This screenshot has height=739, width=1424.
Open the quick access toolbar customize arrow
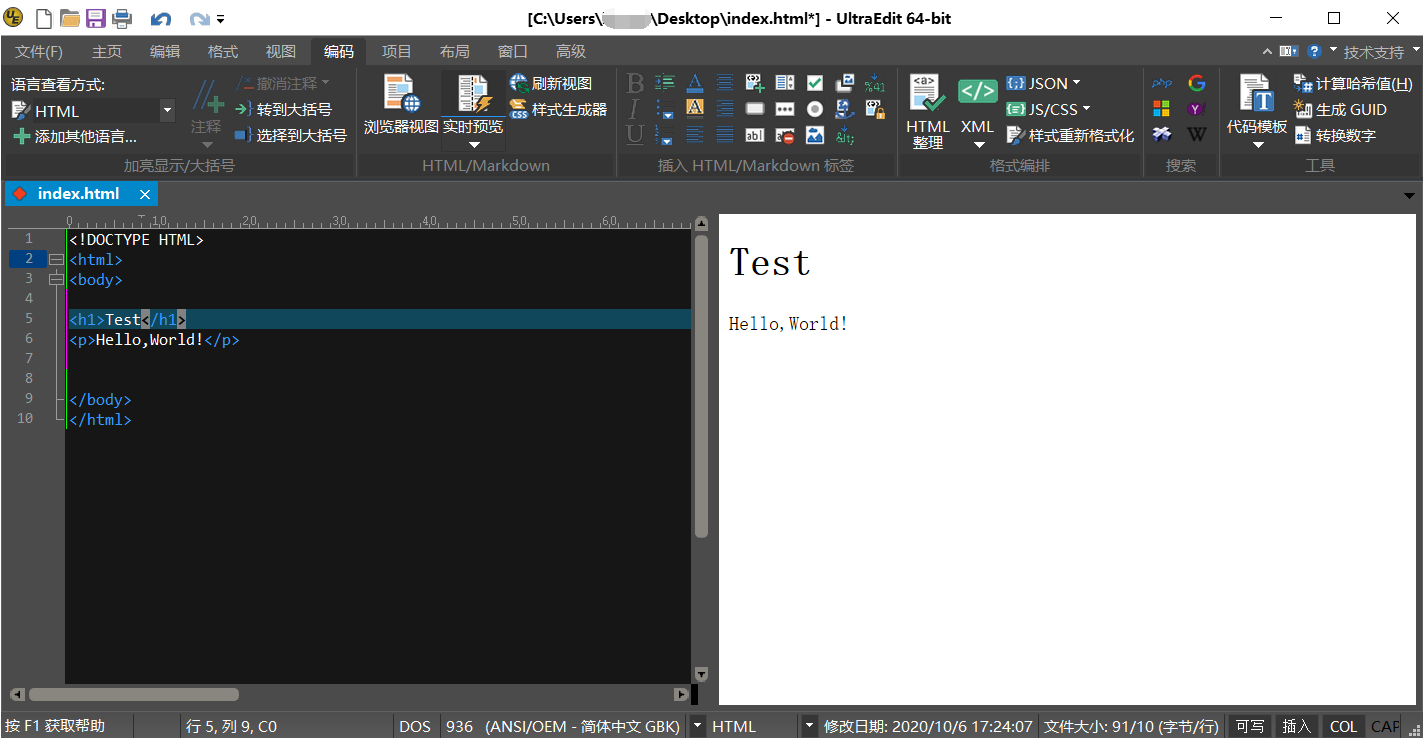[x=220, y=19]
